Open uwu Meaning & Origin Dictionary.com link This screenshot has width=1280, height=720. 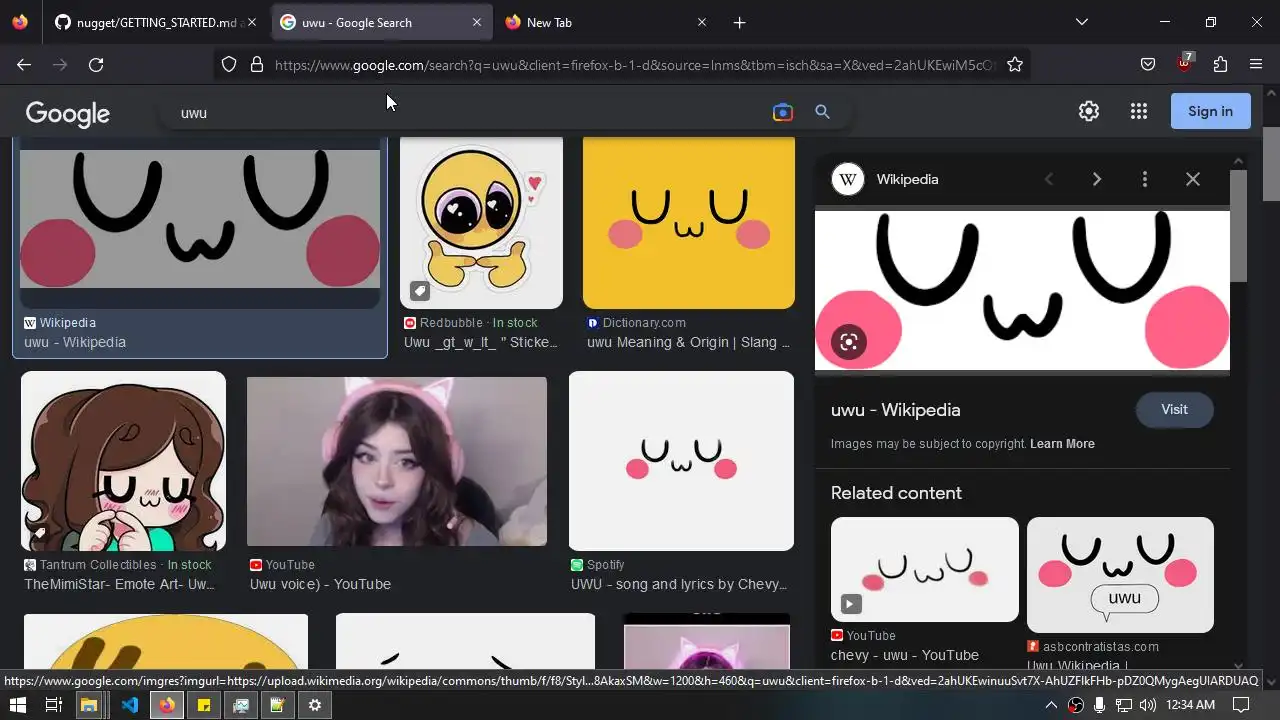point(688,342)
